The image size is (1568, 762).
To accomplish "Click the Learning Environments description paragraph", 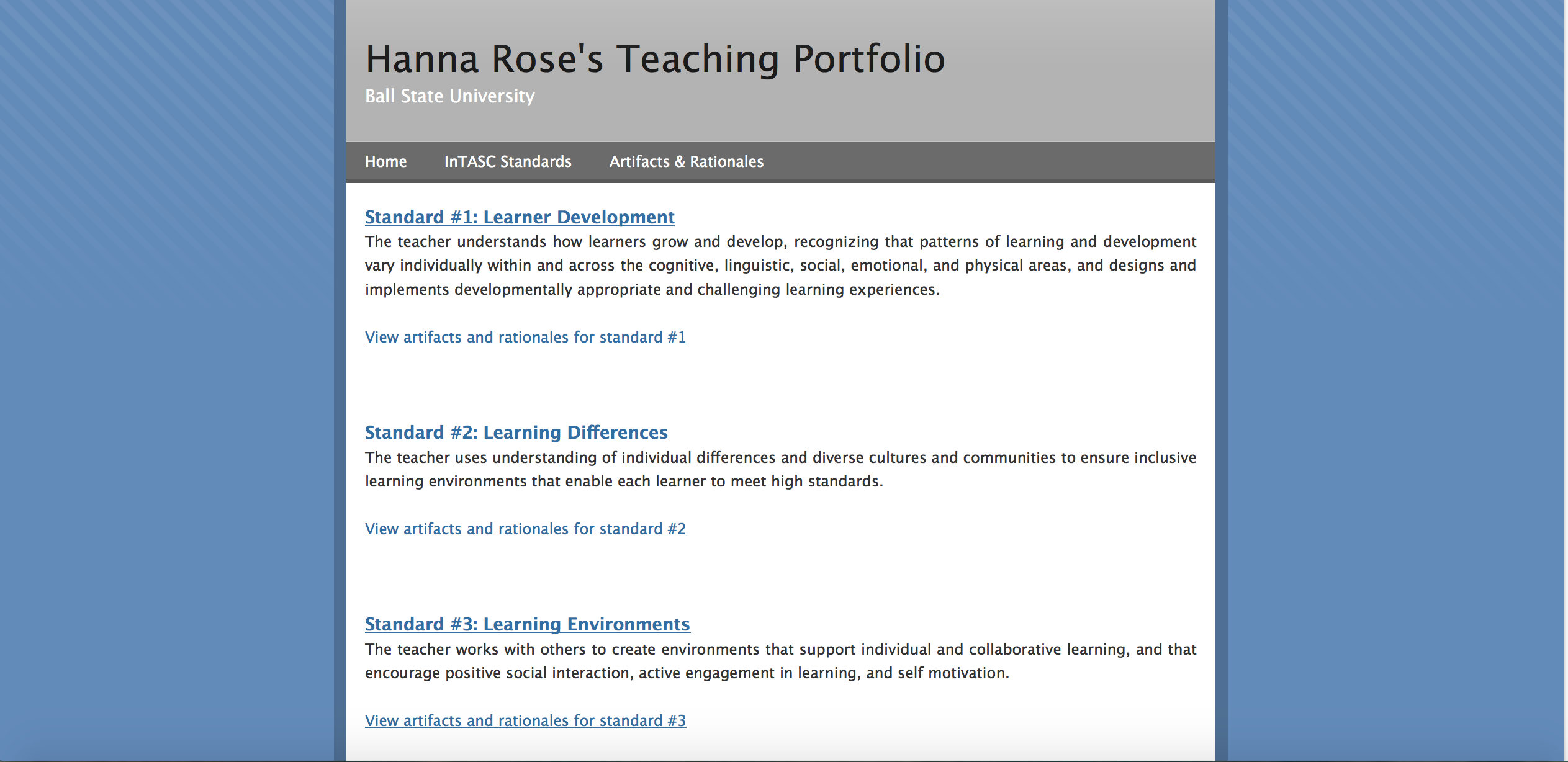I will click(780, 661).
